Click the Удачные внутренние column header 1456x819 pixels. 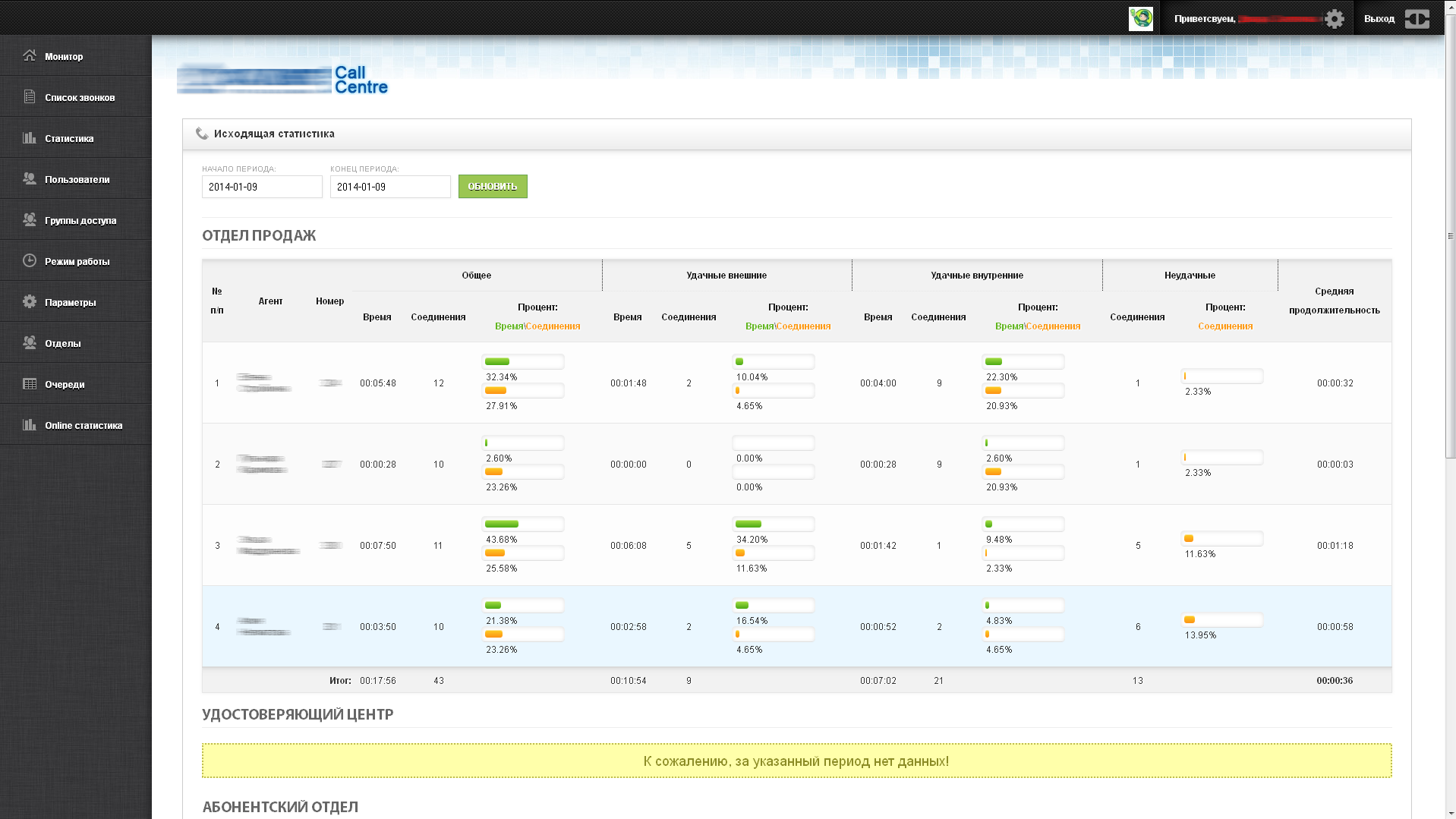pyautogui.click(x=977, y=276)
